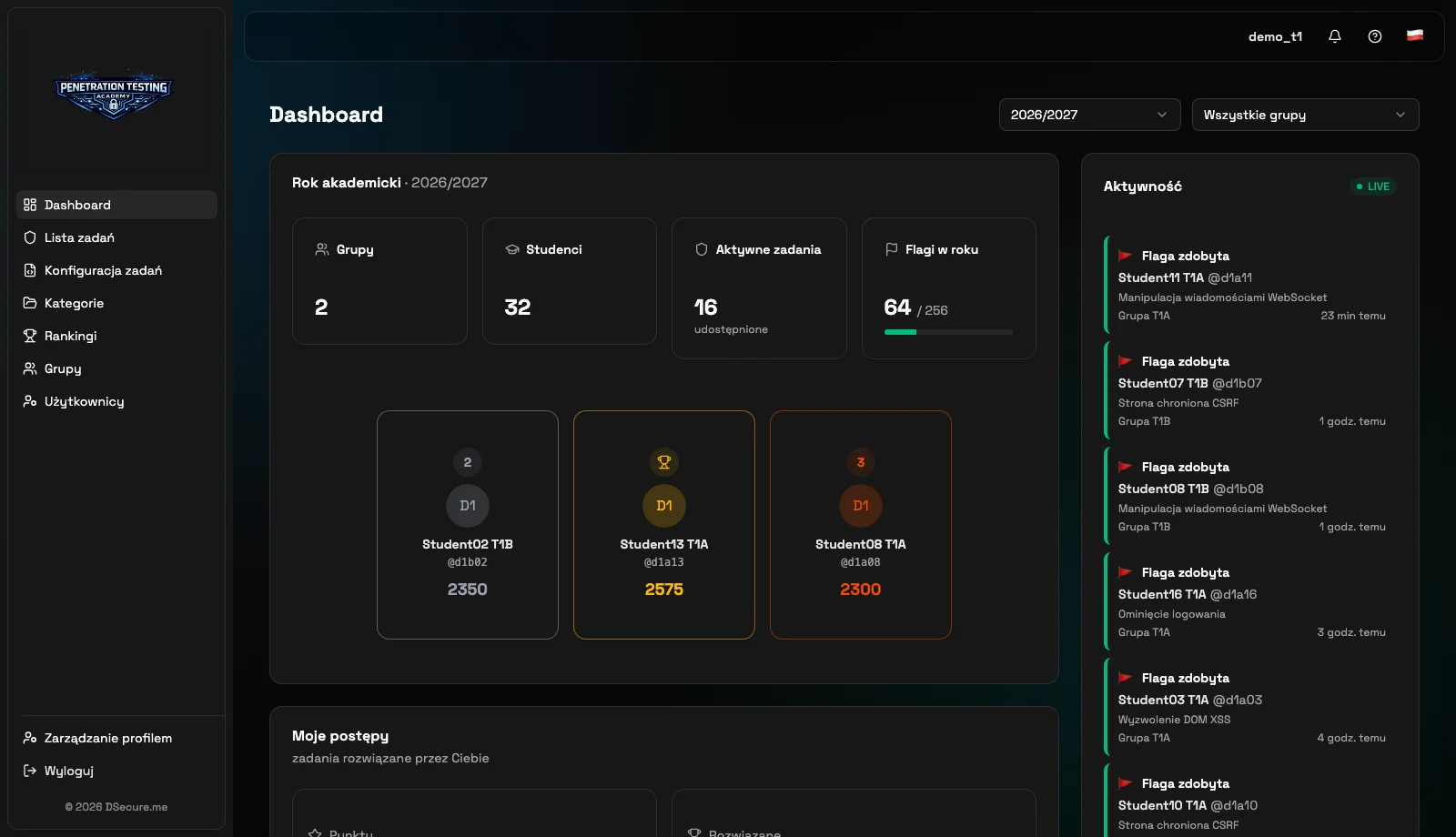Open the Student08 T1A third-place card
This screenshot has height=837, width=1456.
tap(861, 525)
